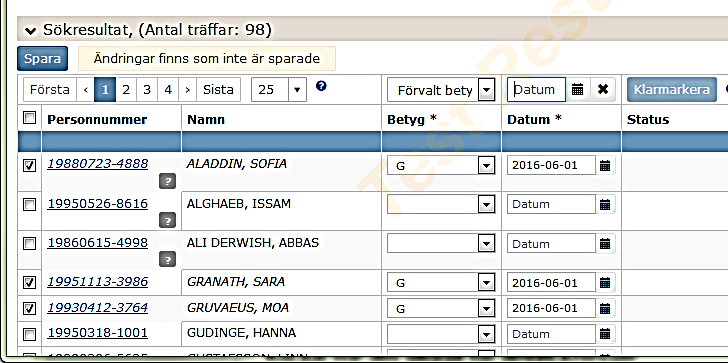Click name cell ALADDIN, SOFIA
Viewport: 728px width, 363px height.
point(237,164)
